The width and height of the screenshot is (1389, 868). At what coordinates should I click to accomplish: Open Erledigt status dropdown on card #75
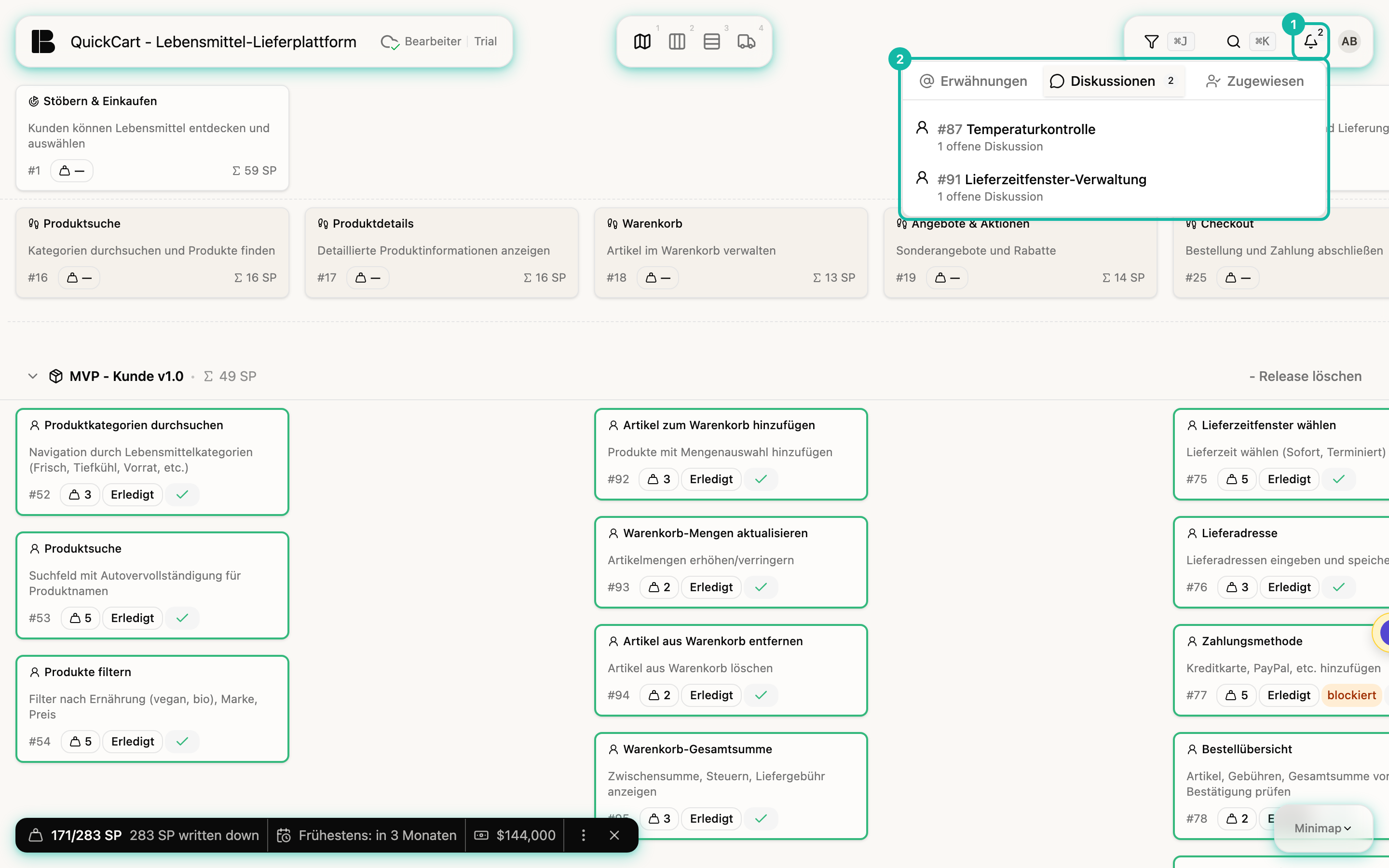(1289, 479)
